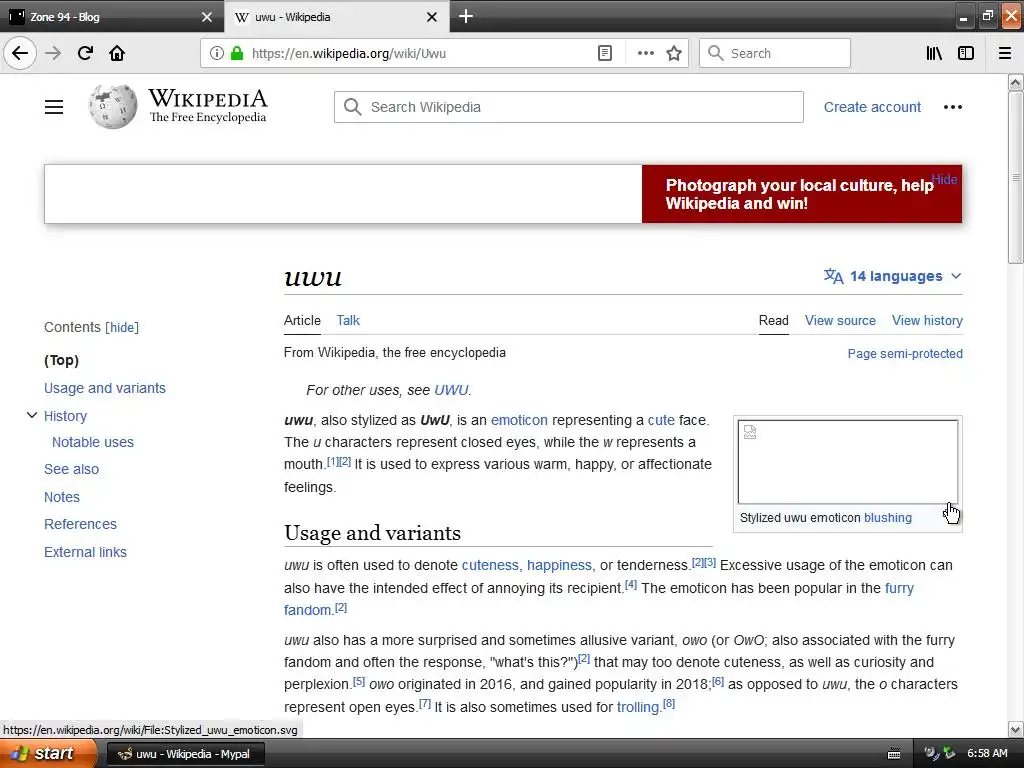Viewport: 1024px width, 768px height.
Task: Open the browser home page
Action: tap(117, 53)
